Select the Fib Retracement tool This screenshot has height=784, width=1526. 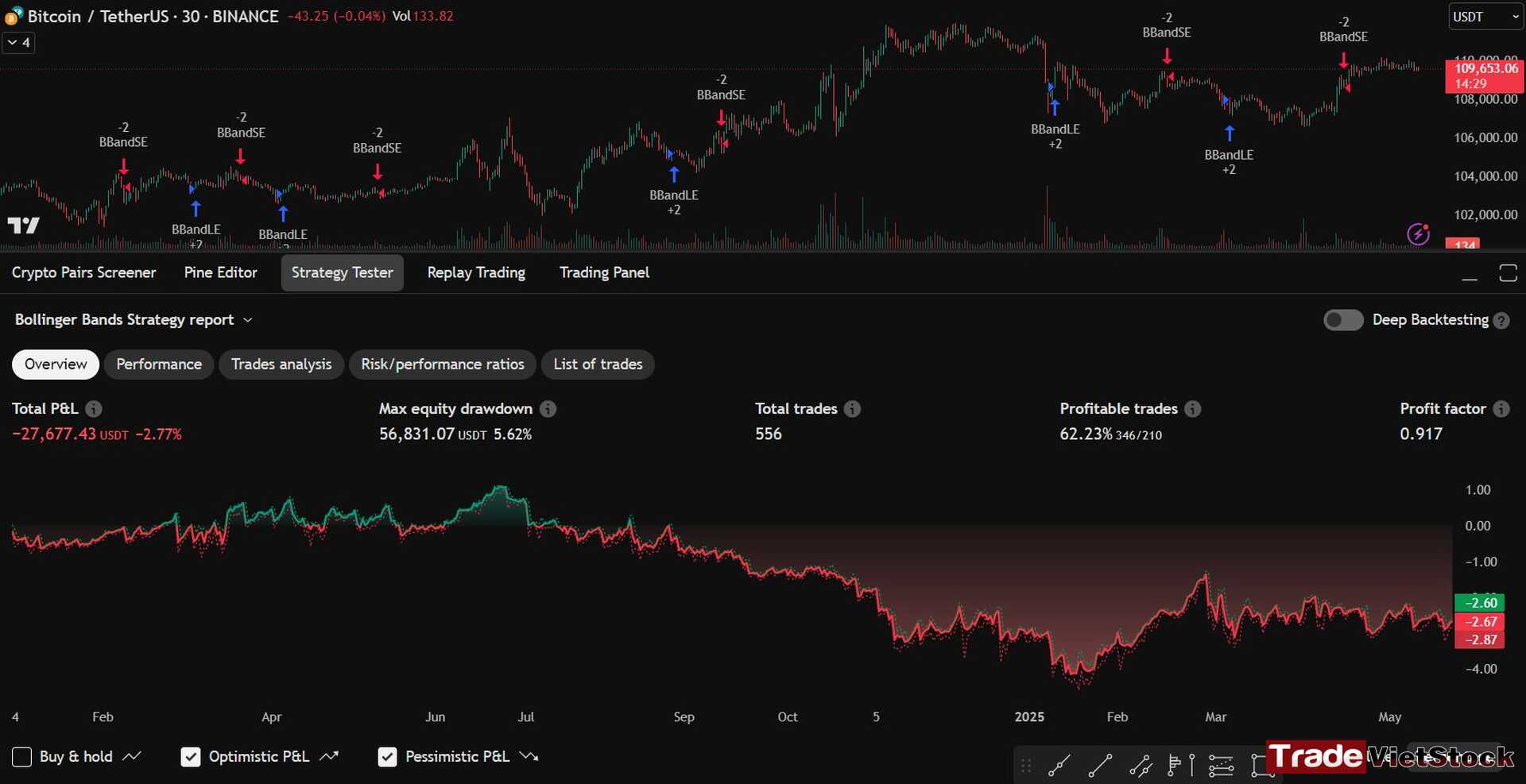pos(1221,766)
